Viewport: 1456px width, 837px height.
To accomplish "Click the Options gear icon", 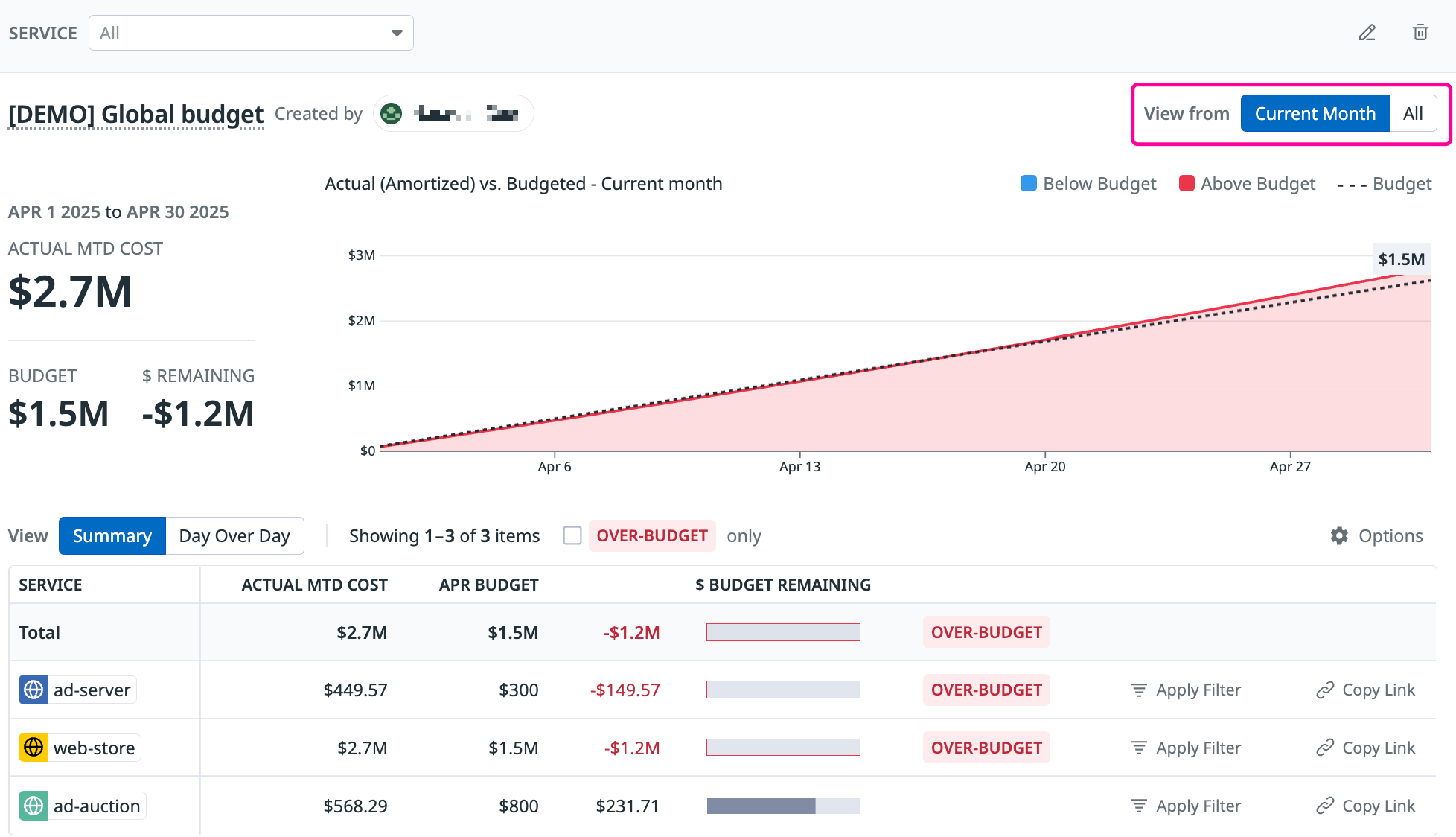I will pyautogui.click(x=1339, y=536).
